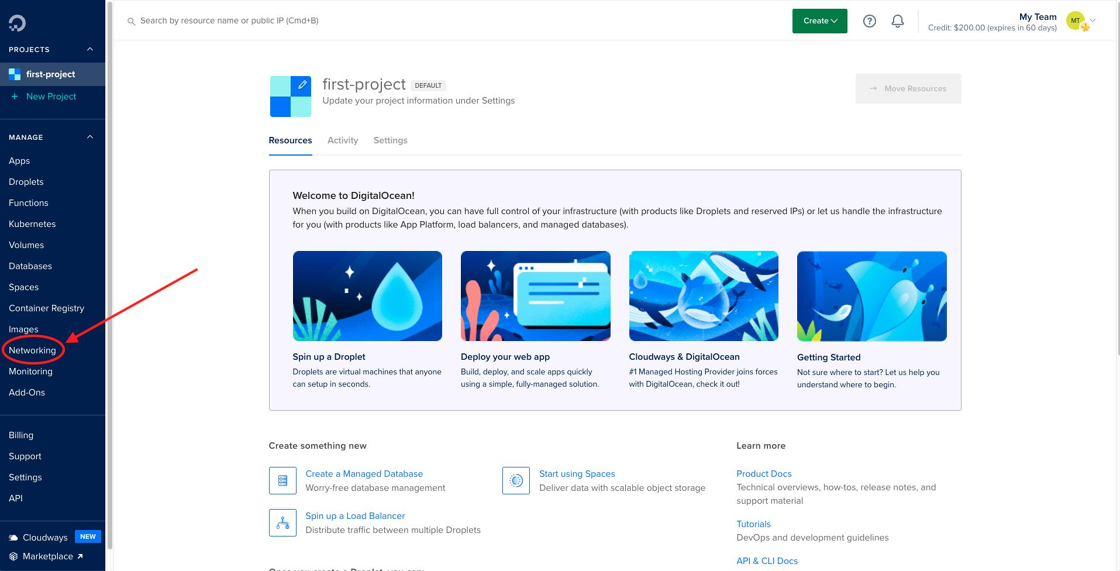
Task: Click the DEFAULT project badge
Action: point(429,85)
